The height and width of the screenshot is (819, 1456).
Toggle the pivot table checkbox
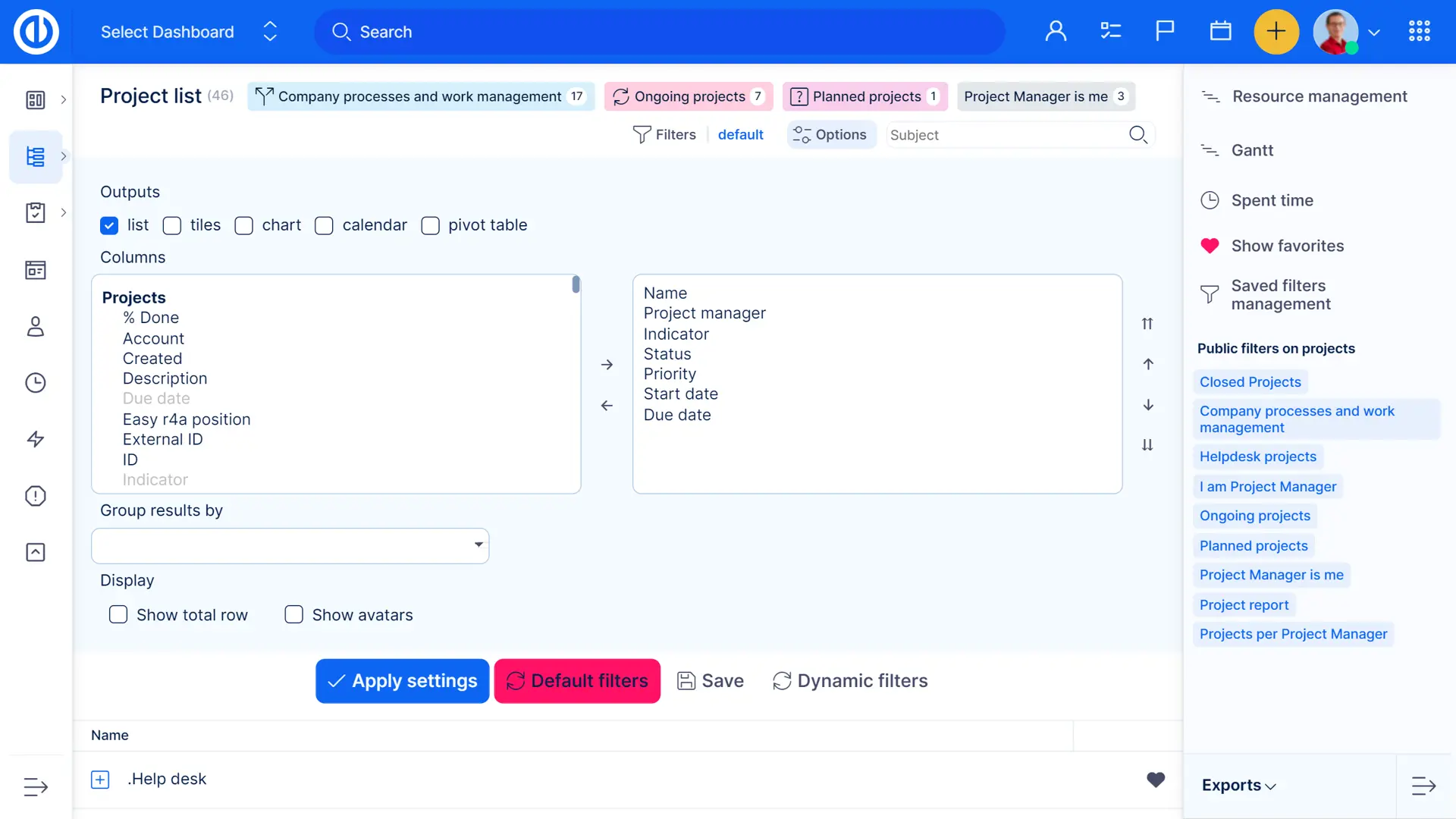[x=430, y=225]
